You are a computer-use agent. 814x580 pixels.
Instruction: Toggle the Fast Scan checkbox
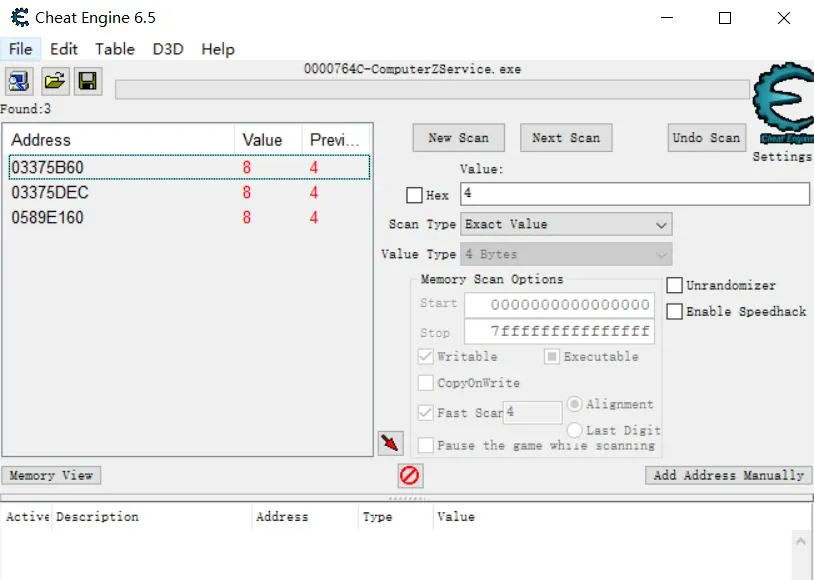click(426, 412)
